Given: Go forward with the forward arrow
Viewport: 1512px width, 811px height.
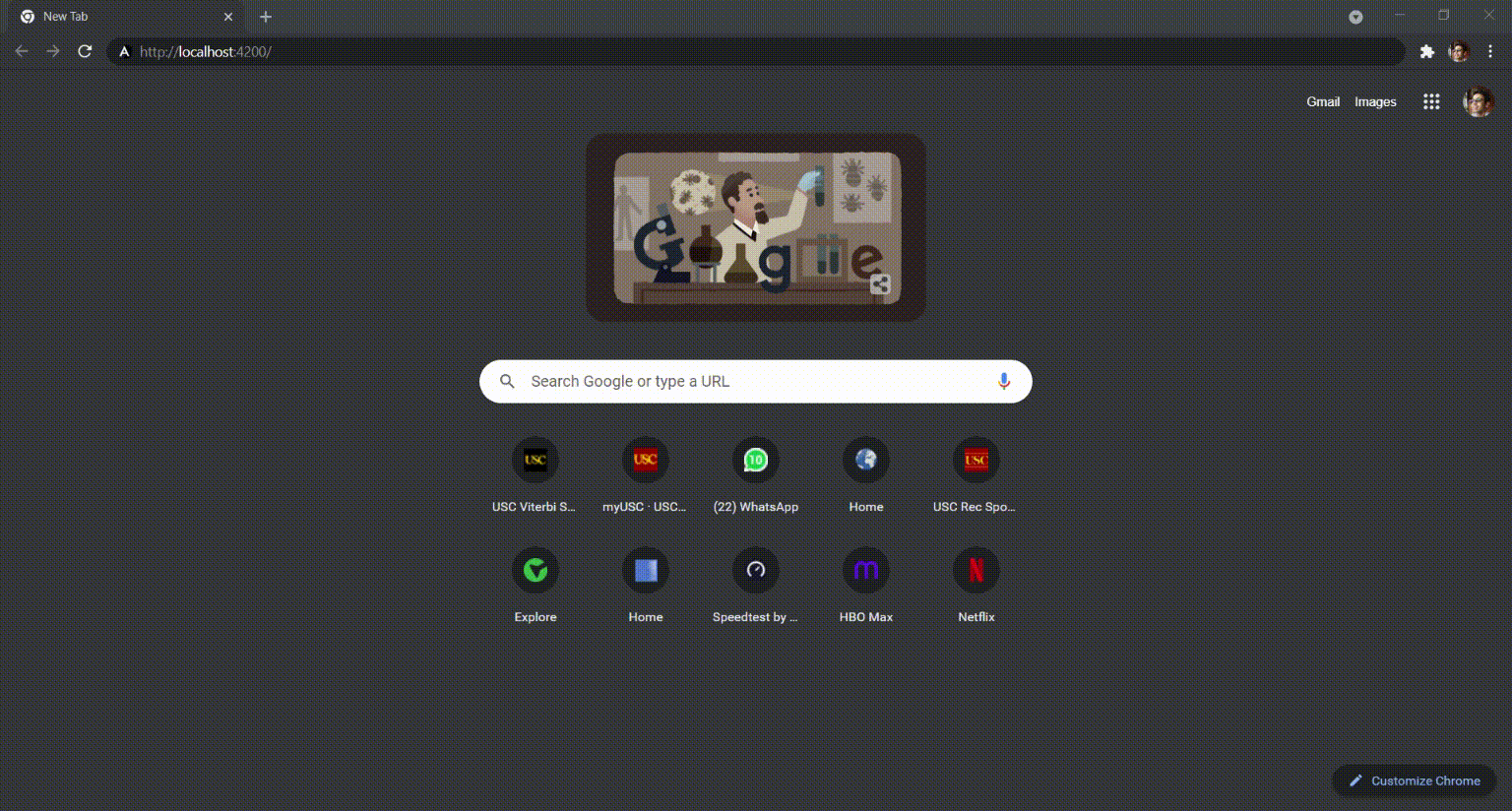Looking at the screenshot, I should [53, 51].
